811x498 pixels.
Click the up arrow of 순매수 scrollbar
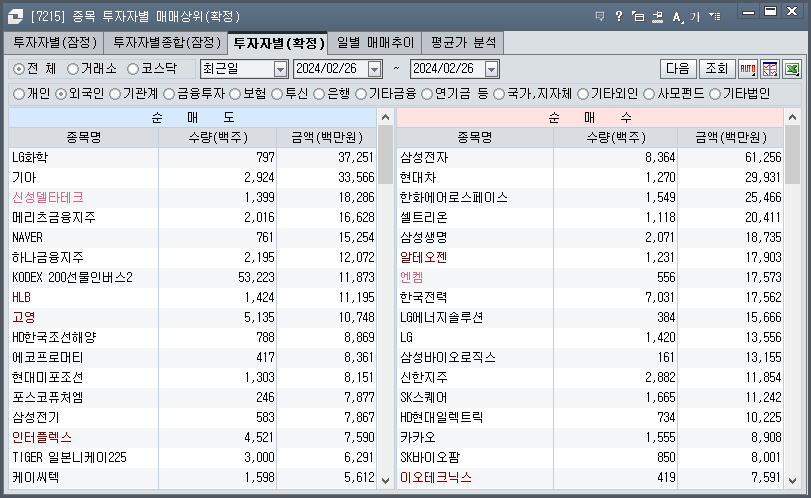tap(792, 117)
